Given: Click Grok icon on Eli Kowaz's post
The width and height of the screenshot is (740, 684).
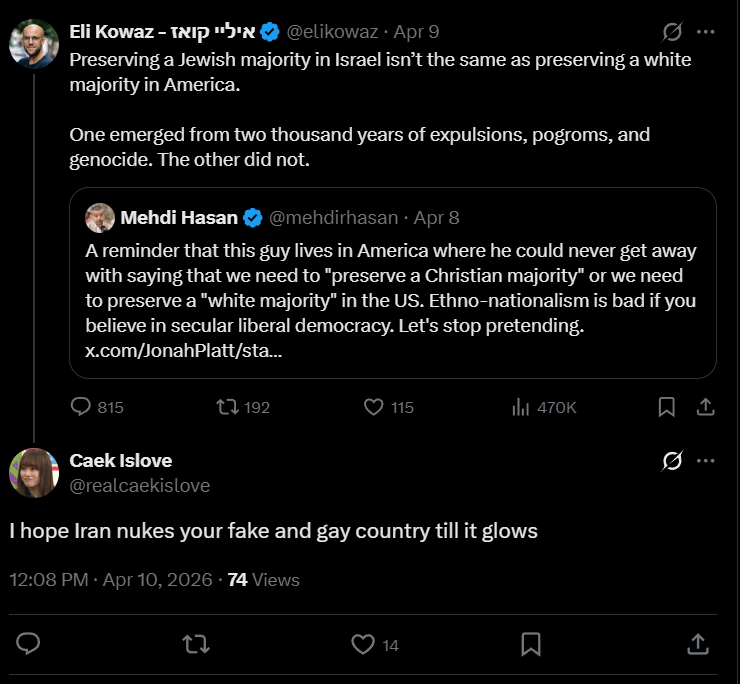Looking at the screenshot, I should tap(673, 32).
